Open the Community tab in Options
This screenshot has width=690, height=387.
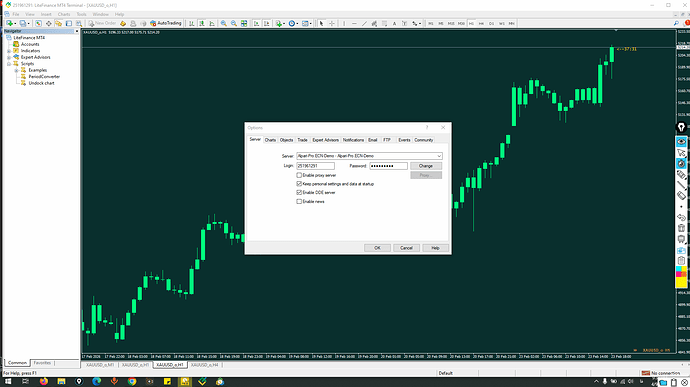pos(424,140)
